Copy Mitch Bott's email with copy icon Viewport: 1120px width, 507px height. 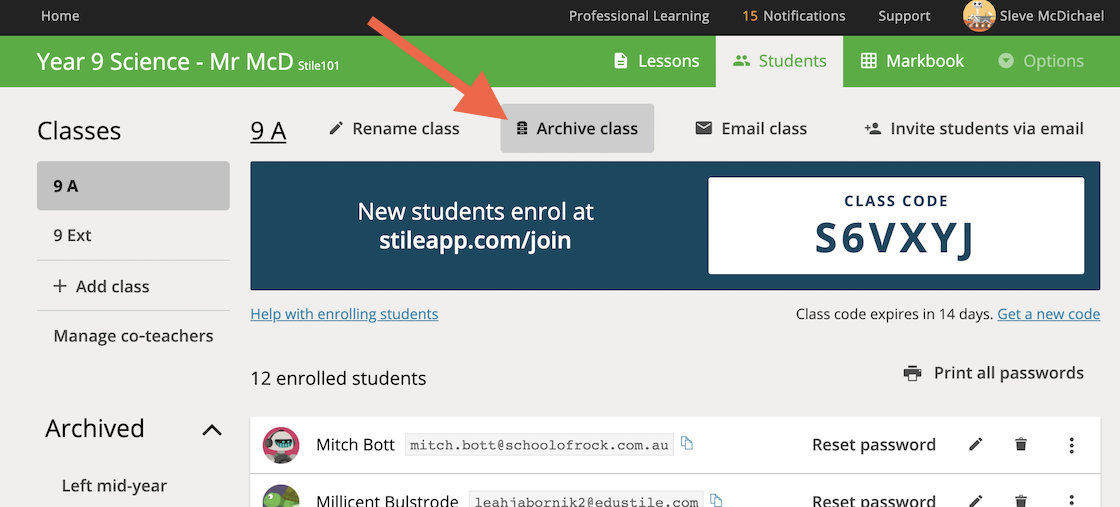coord(687,443)
